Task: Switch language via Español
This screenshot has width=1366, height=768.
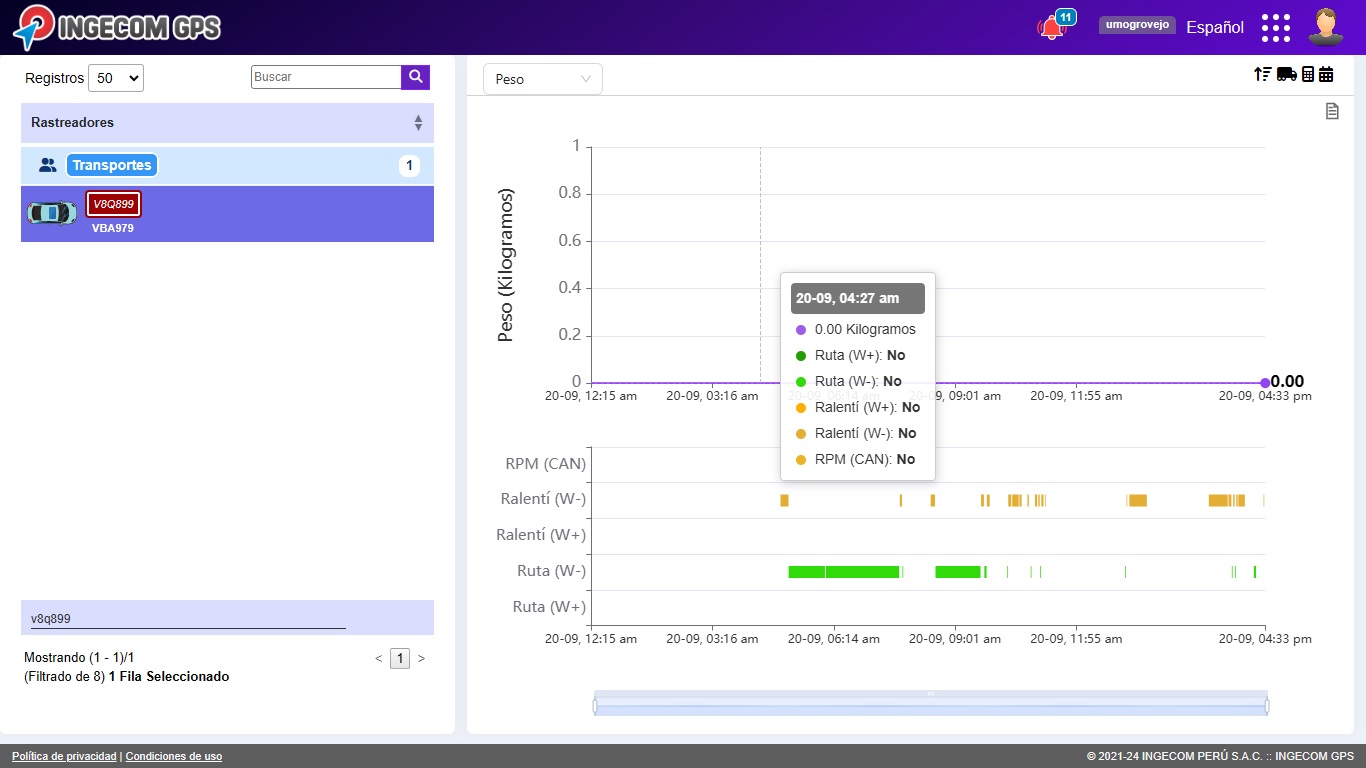Action: (x=1214, y=28)
